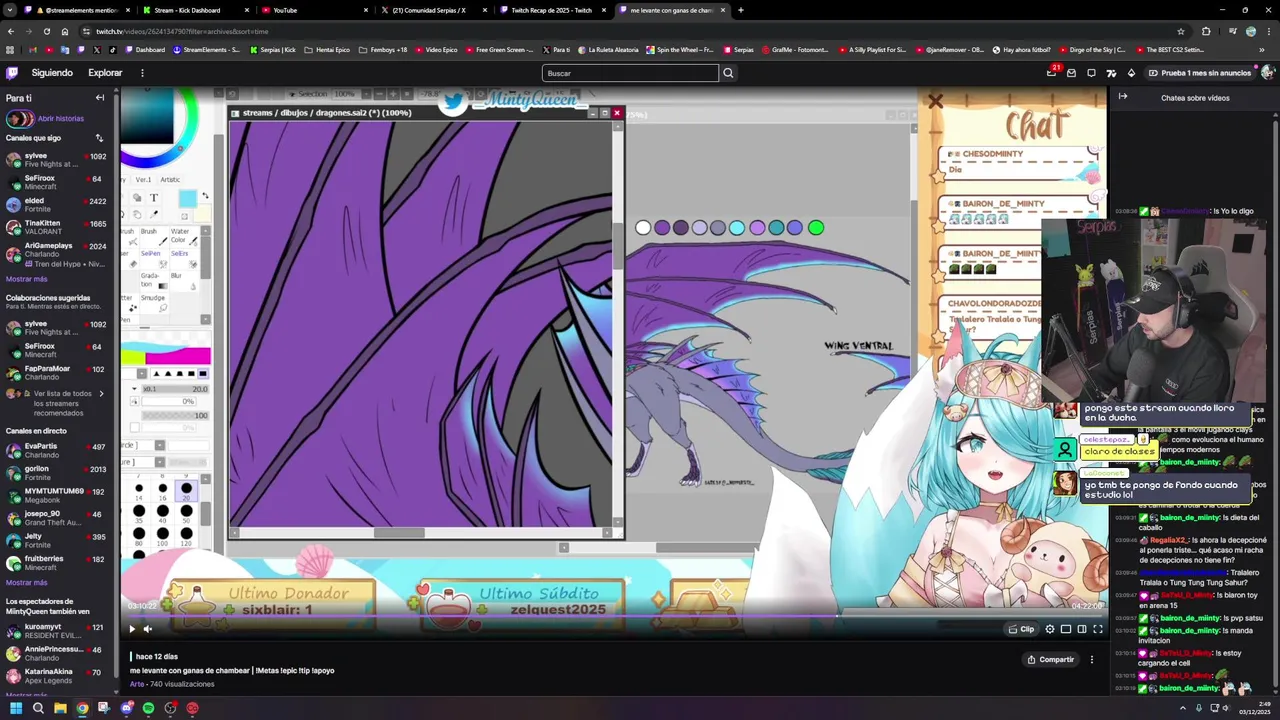Collapse the chat panel with arrow icon
1280x720 pixels.
pyautogui.click(x=1123, y=97)
